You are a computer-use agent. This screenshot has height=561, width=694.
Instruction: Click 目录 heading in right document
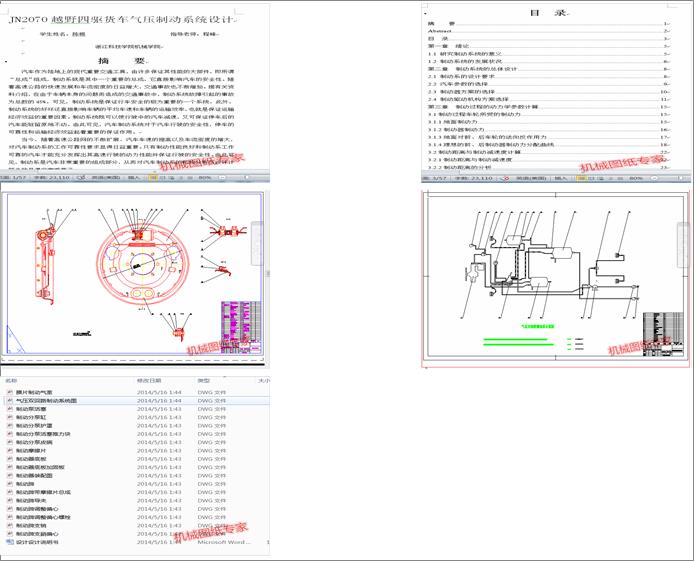[548, 13]
